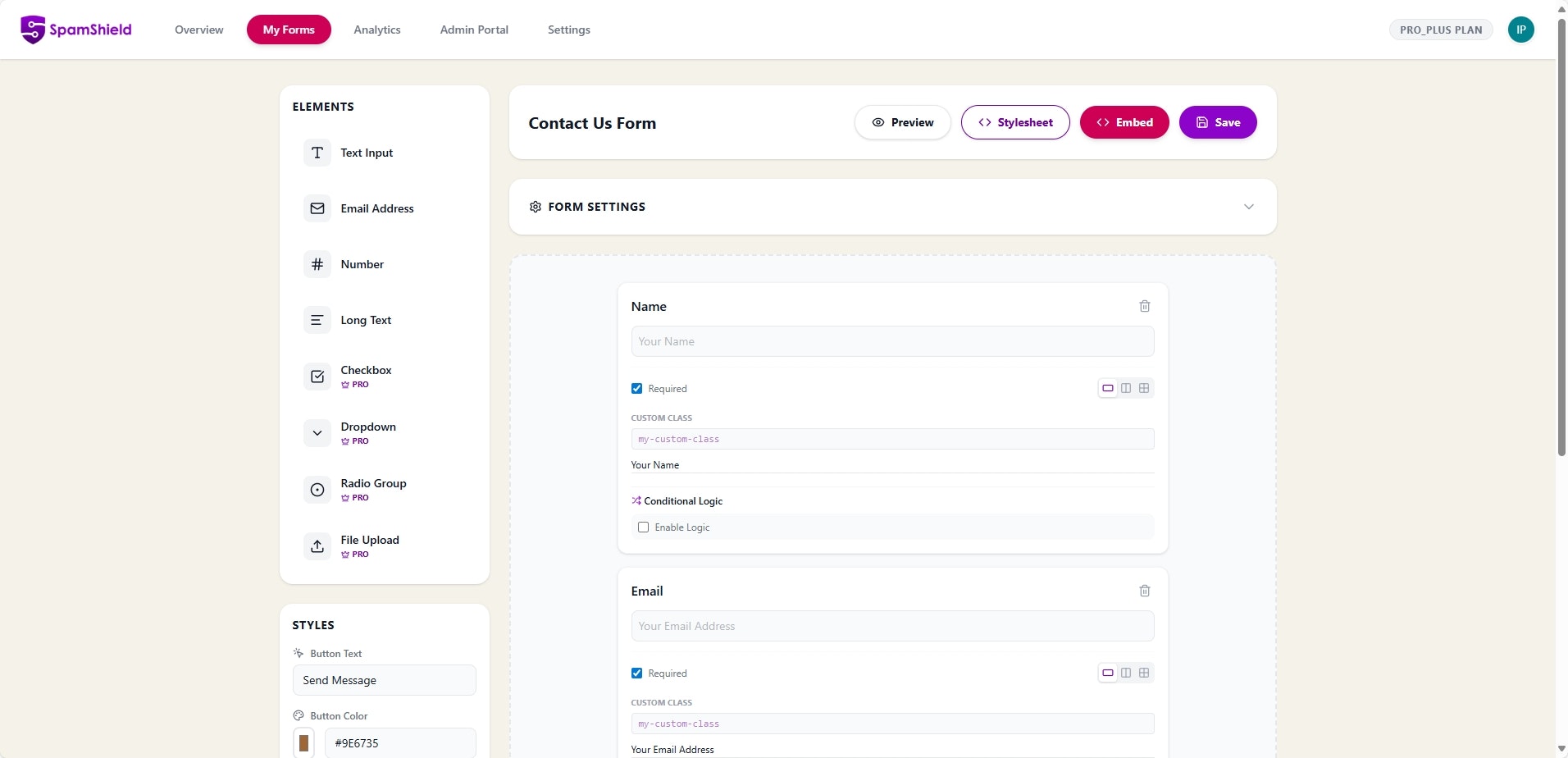Image resolution: width=1568 pixels, height=758 pixels.
Task: Select the Number element icon
Action: tap(317, 264)
